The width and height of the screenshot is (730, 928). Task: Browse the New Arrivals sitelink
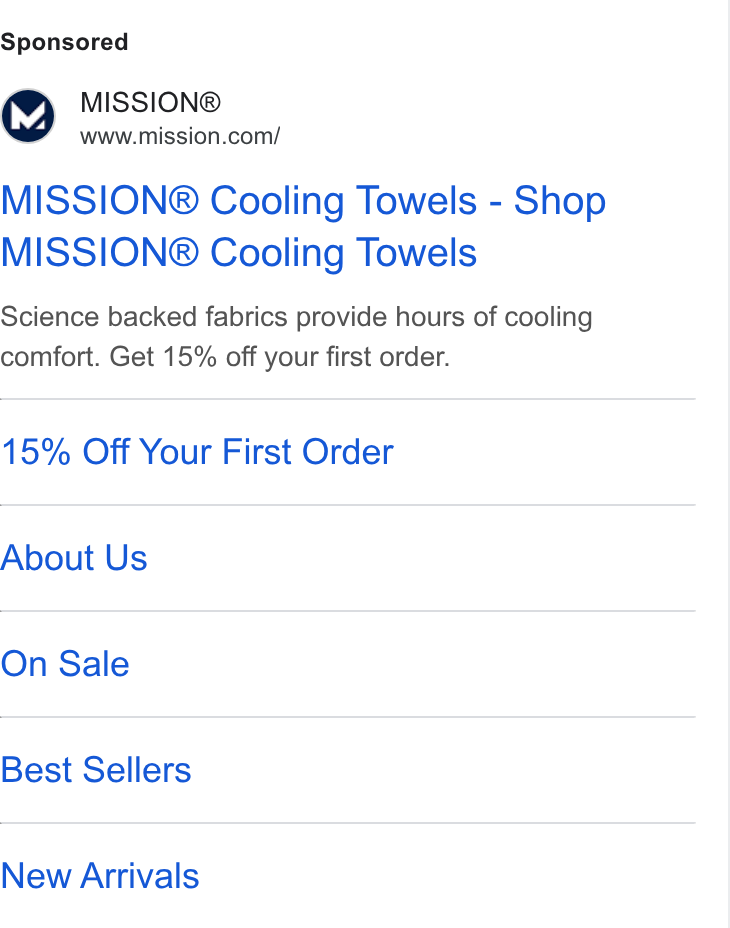[x=100, y=876]
